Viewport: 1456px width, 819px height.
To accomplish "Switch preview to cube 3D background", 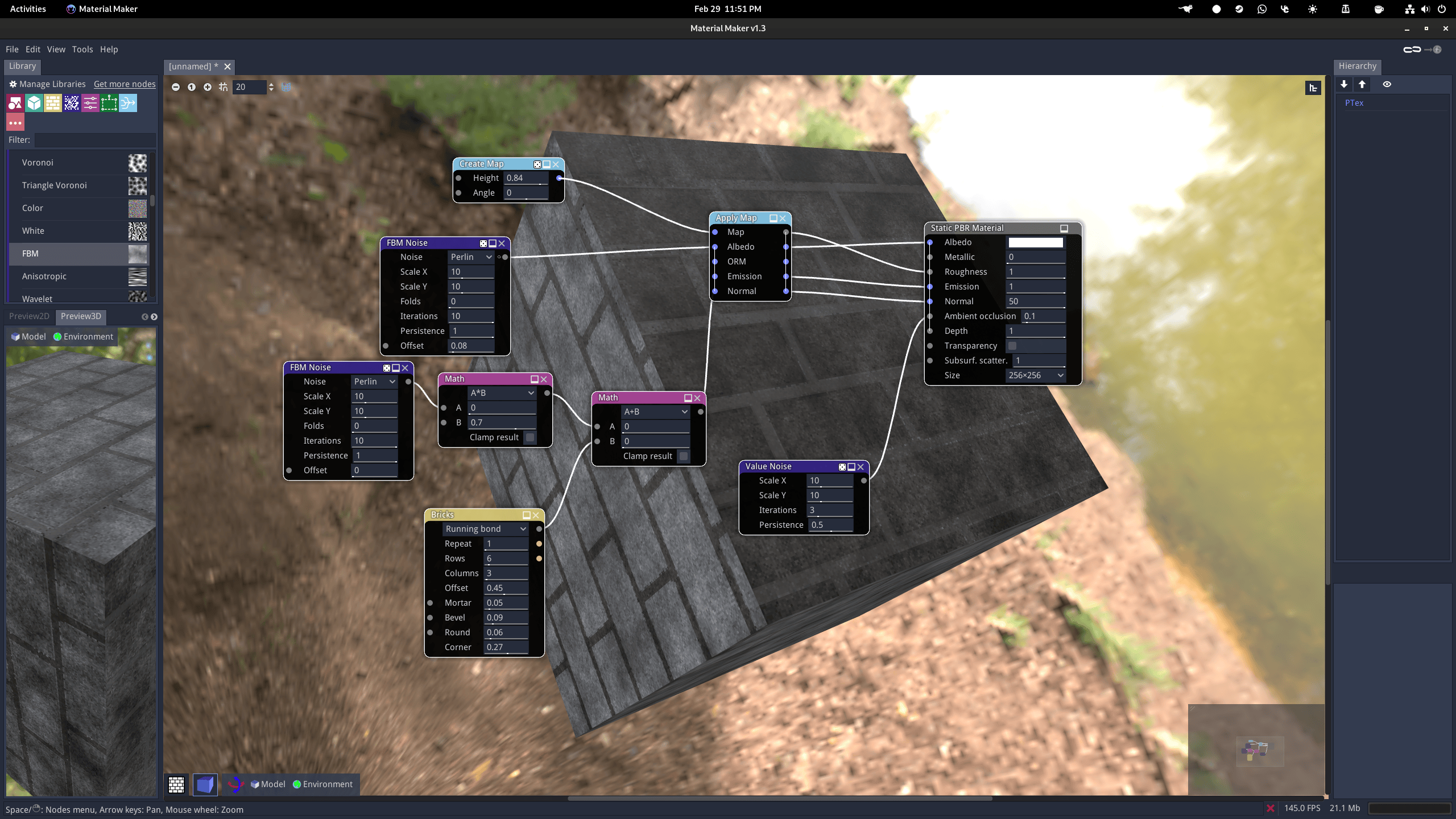I will (205, 784).
